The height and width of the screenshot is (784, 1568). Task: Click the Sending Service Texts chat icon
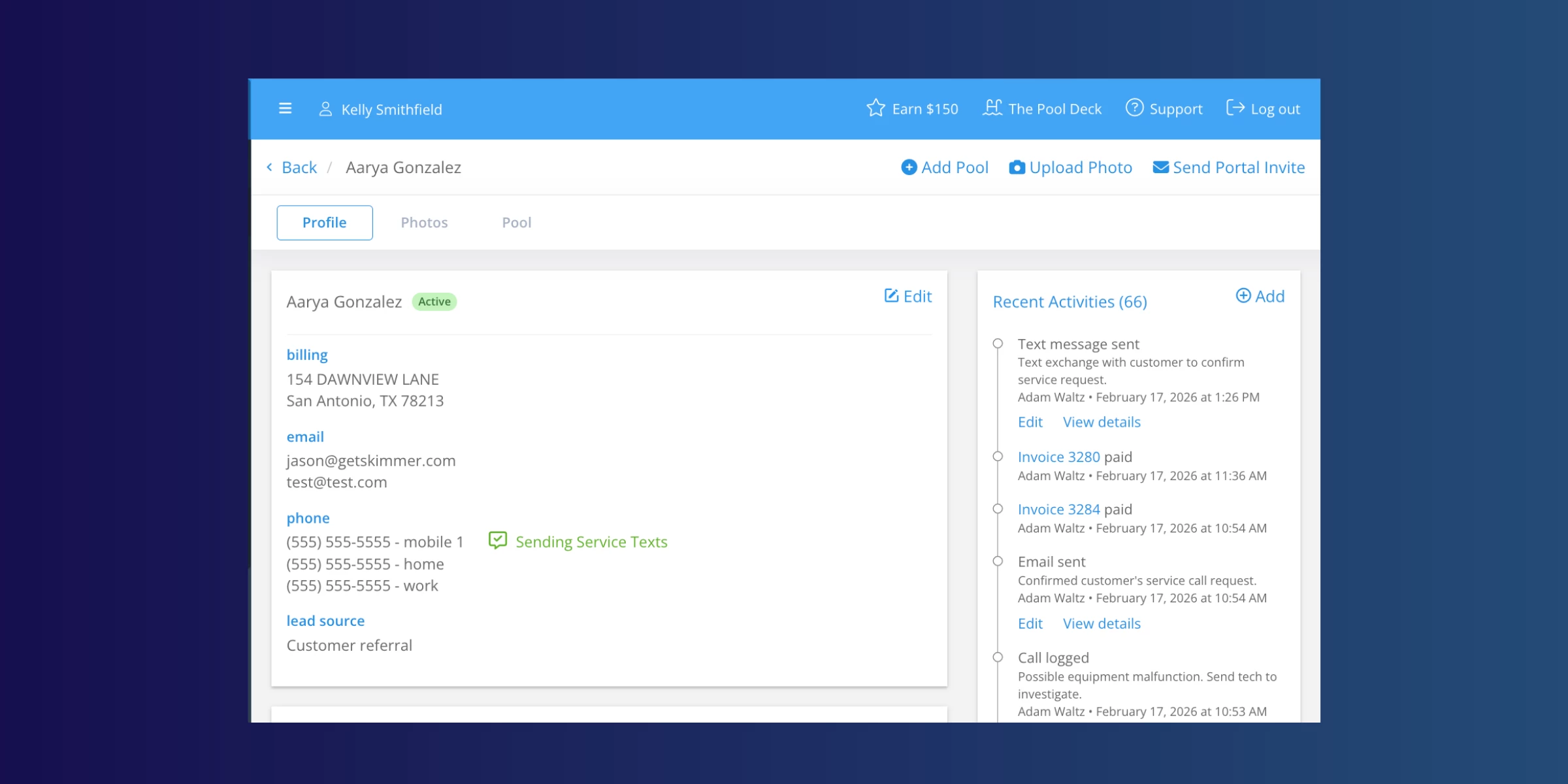pyautogui.click(x=498, y=540)
